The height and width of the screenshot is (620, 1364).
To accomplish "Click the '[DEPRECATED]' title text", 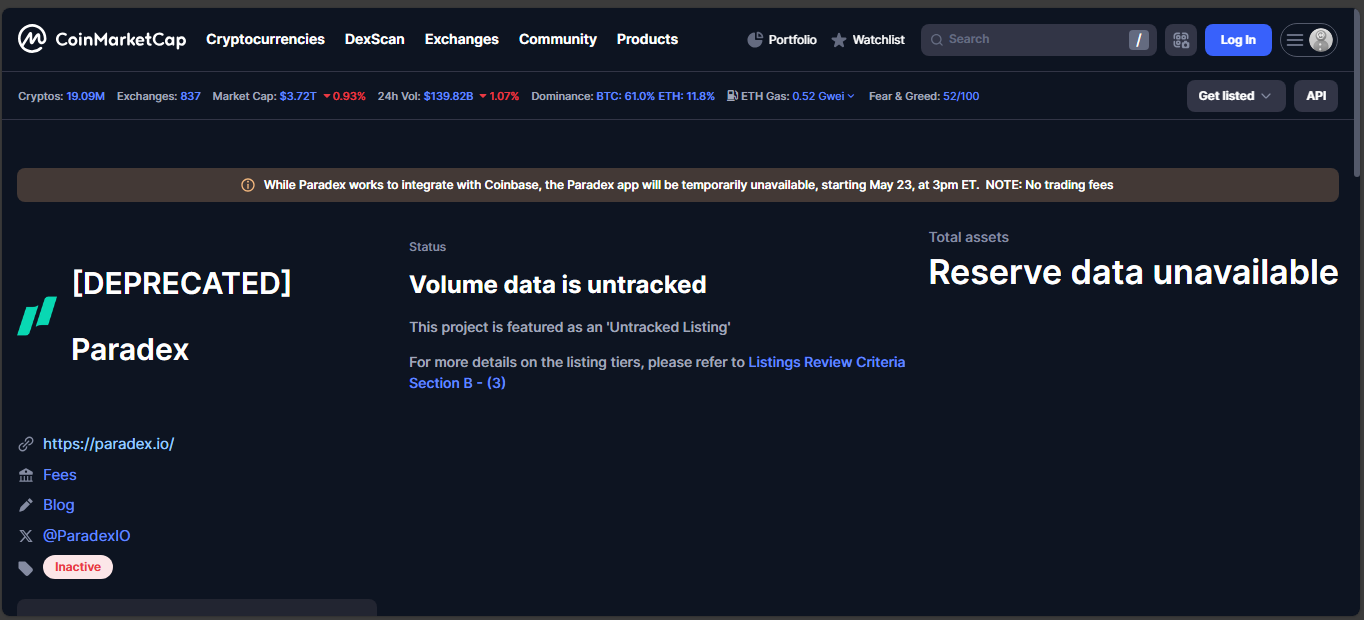I will [x=182, y=283].
